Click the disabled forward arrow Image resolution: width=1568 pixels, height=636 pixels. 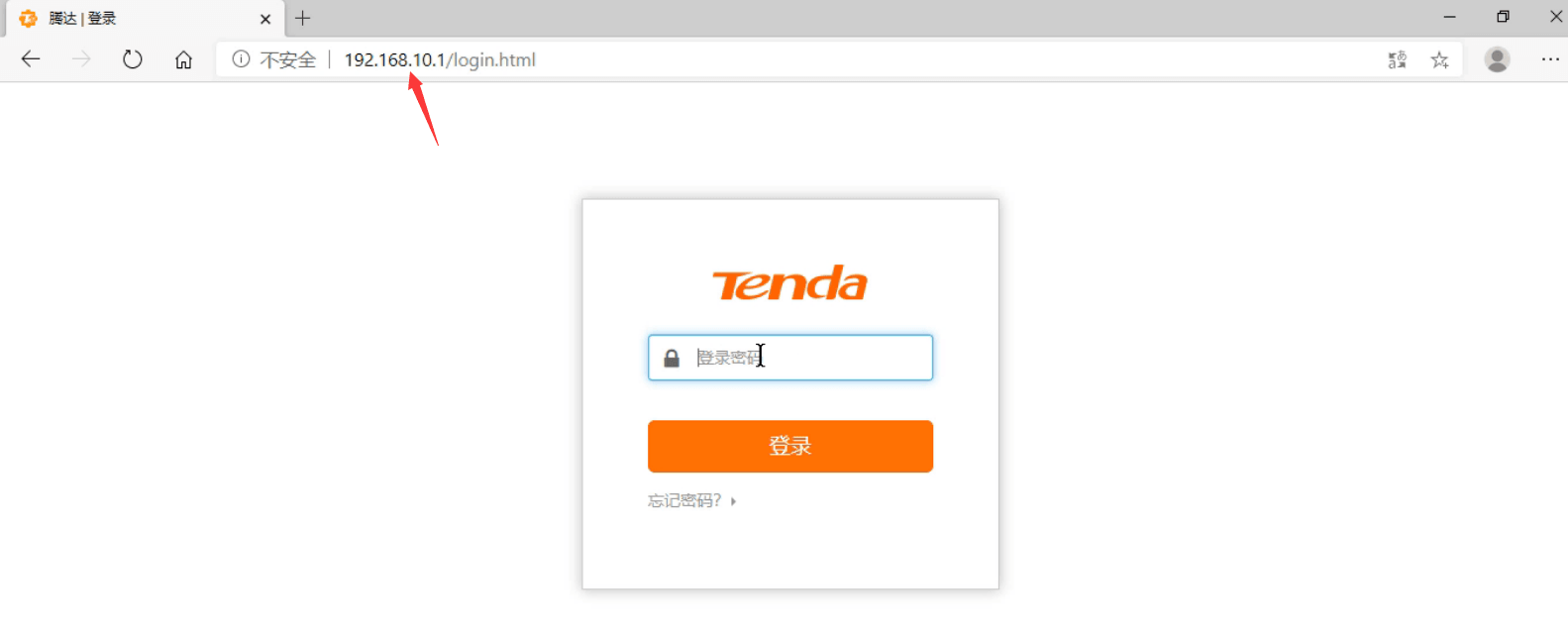[81, 59]
